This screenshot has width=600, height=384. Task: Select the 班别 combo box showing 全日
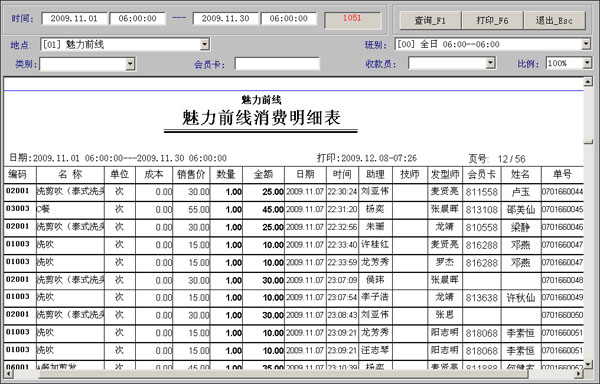pyautogui.click(x=493, y=44)
